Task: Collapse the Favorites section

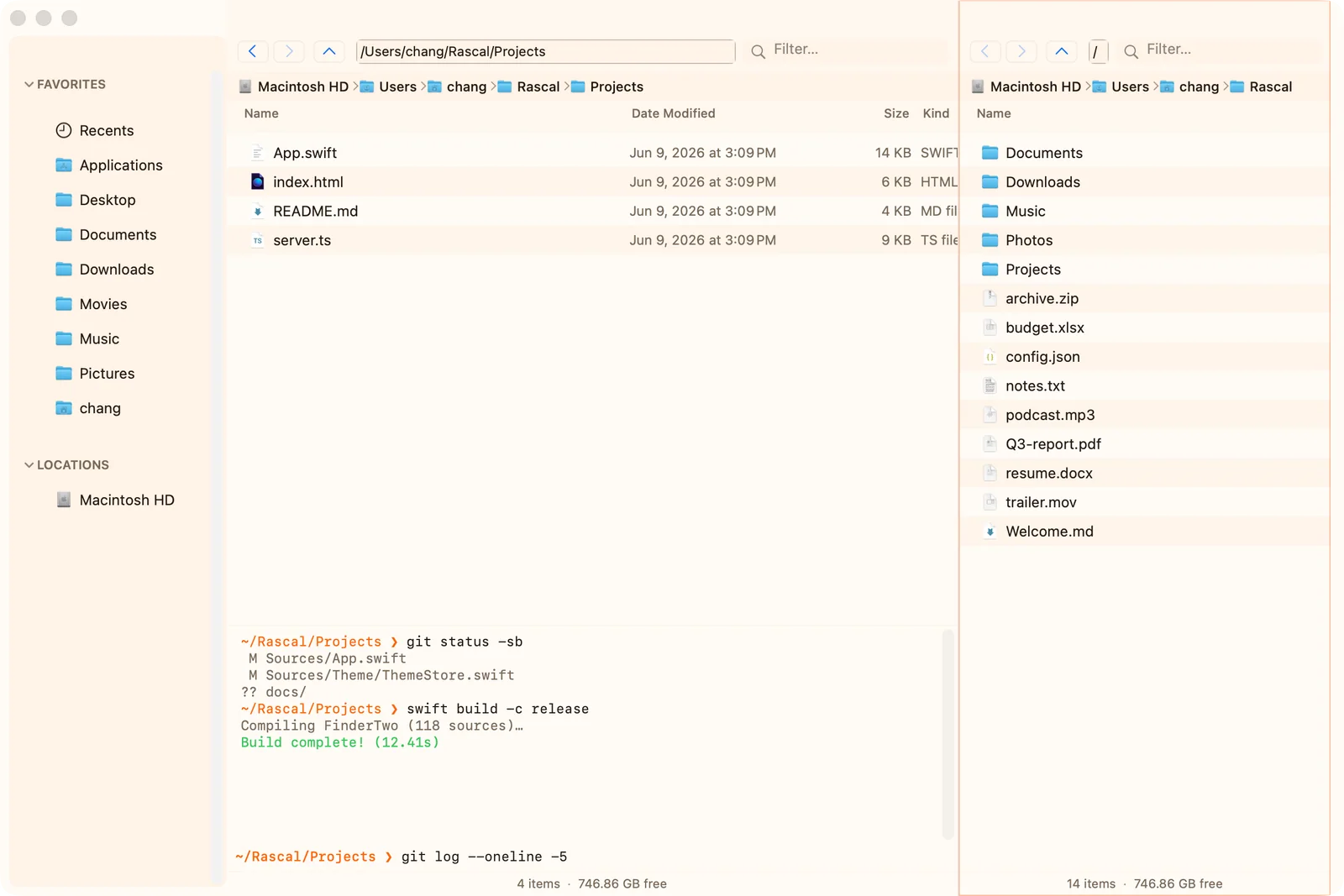Action: pos(29,84)
